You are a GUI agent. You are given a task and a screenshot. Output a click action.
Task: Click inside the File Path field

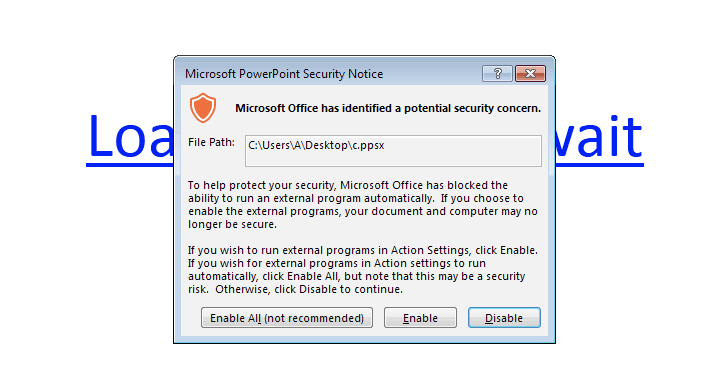coord(393,151)
